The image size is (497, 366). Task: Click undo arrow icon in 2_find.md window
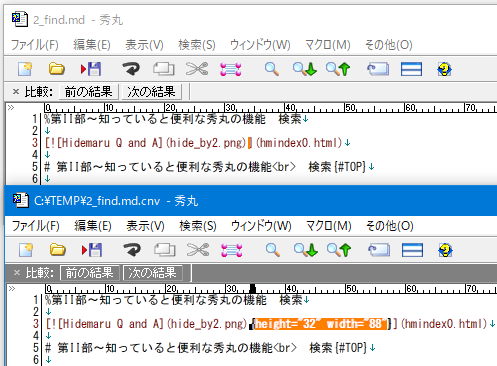pyautogui.click(x=131, y=69)
